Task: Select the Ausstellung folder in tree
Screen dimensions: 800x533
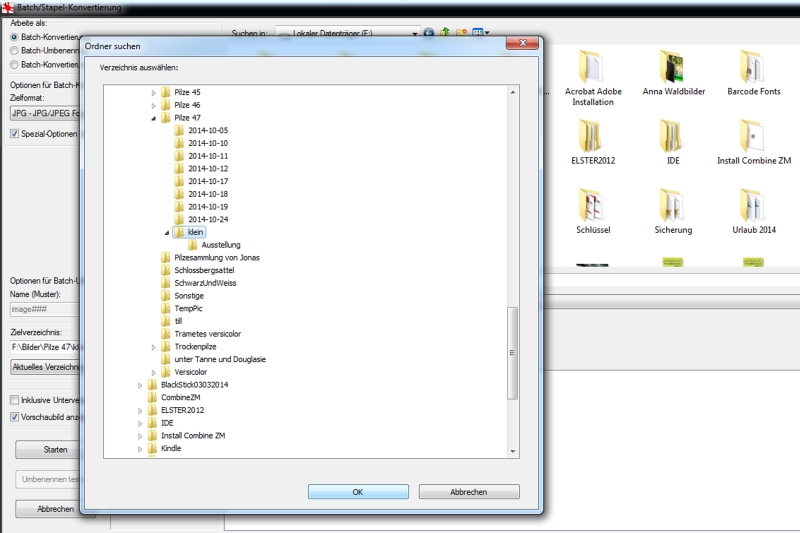Action: pos(220,244)
